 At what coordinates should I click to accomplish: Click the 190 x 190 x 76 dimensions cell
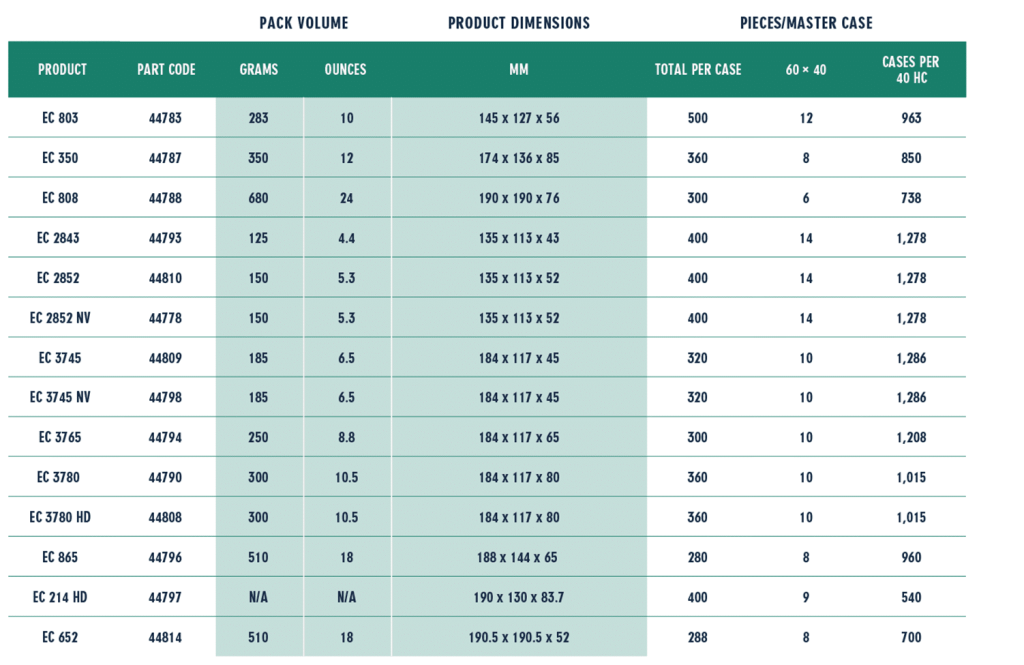[x=519, y=198]
